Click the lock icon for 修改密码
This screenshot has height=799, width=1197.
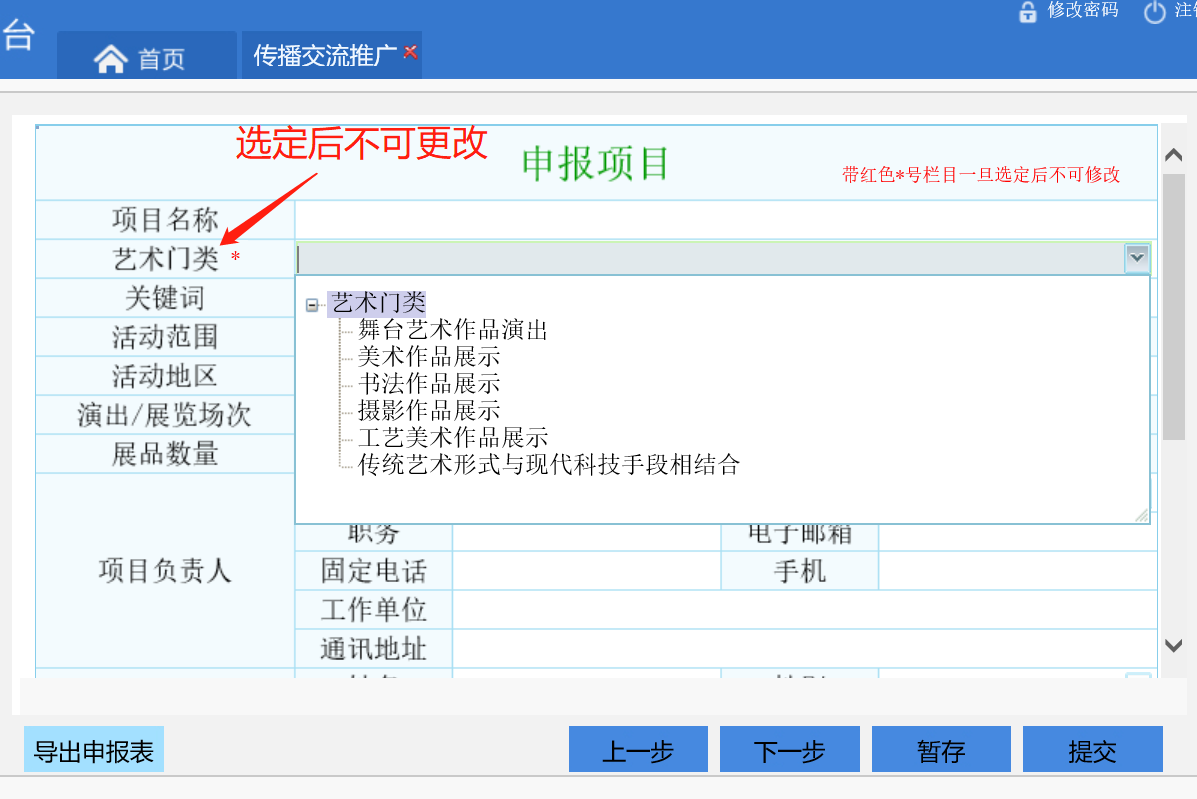click(1027, 12)
